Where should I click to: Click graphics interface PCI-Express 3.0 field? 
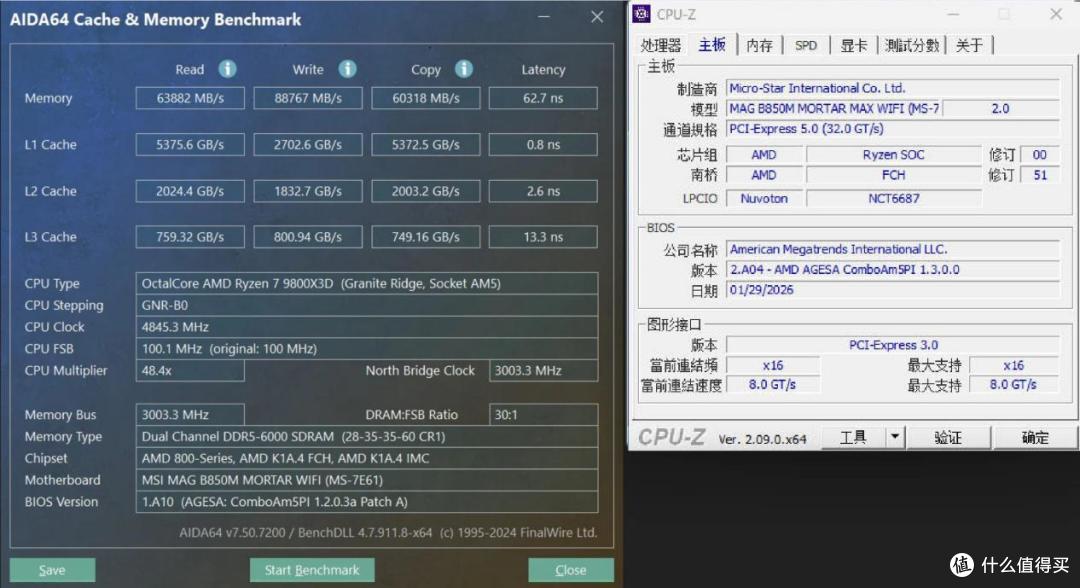point(893,345)
